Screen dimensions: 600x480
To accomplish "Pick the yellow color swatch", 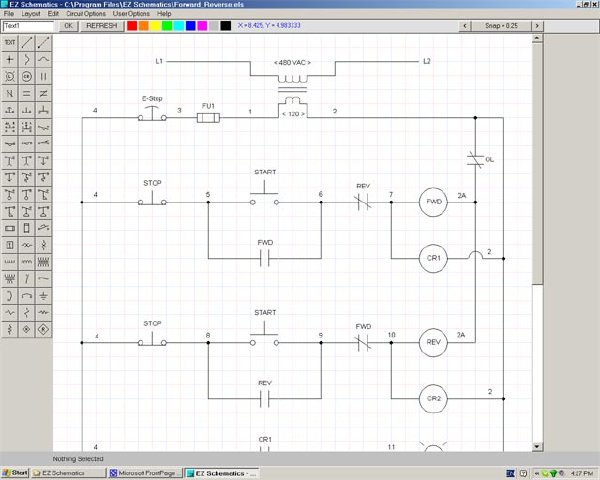I will click(x=155, y=26).
